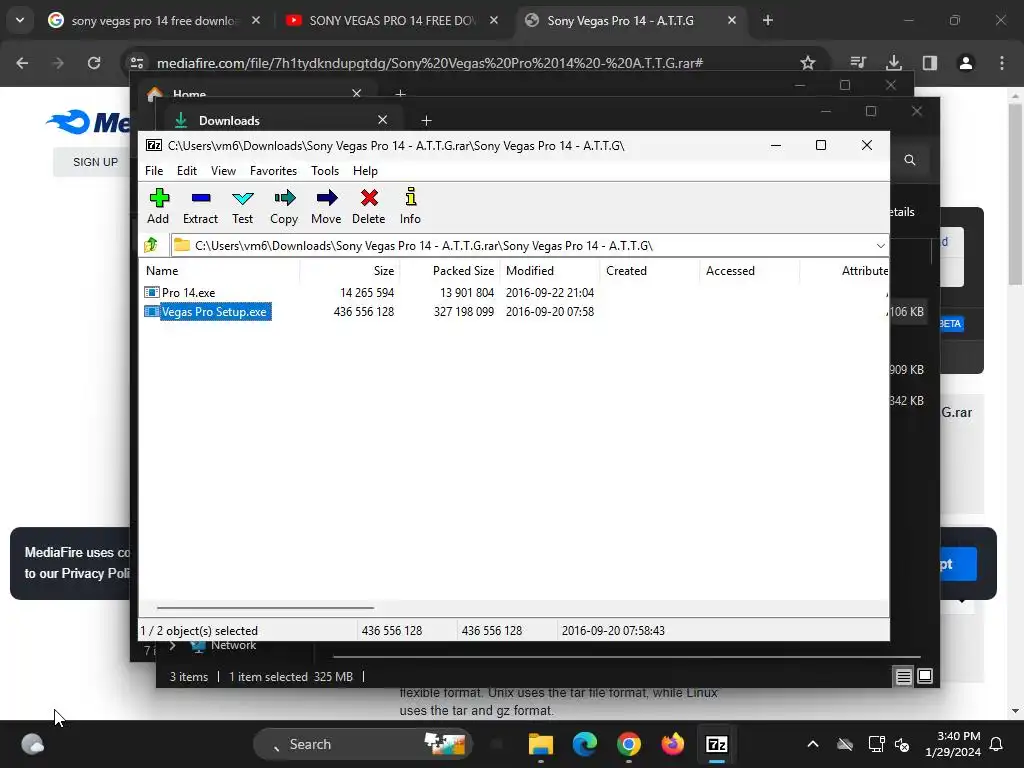The width and height of the screenshot is (1024, 768).
Task: Open a new Chrome tab
Action: click(768, 21)
